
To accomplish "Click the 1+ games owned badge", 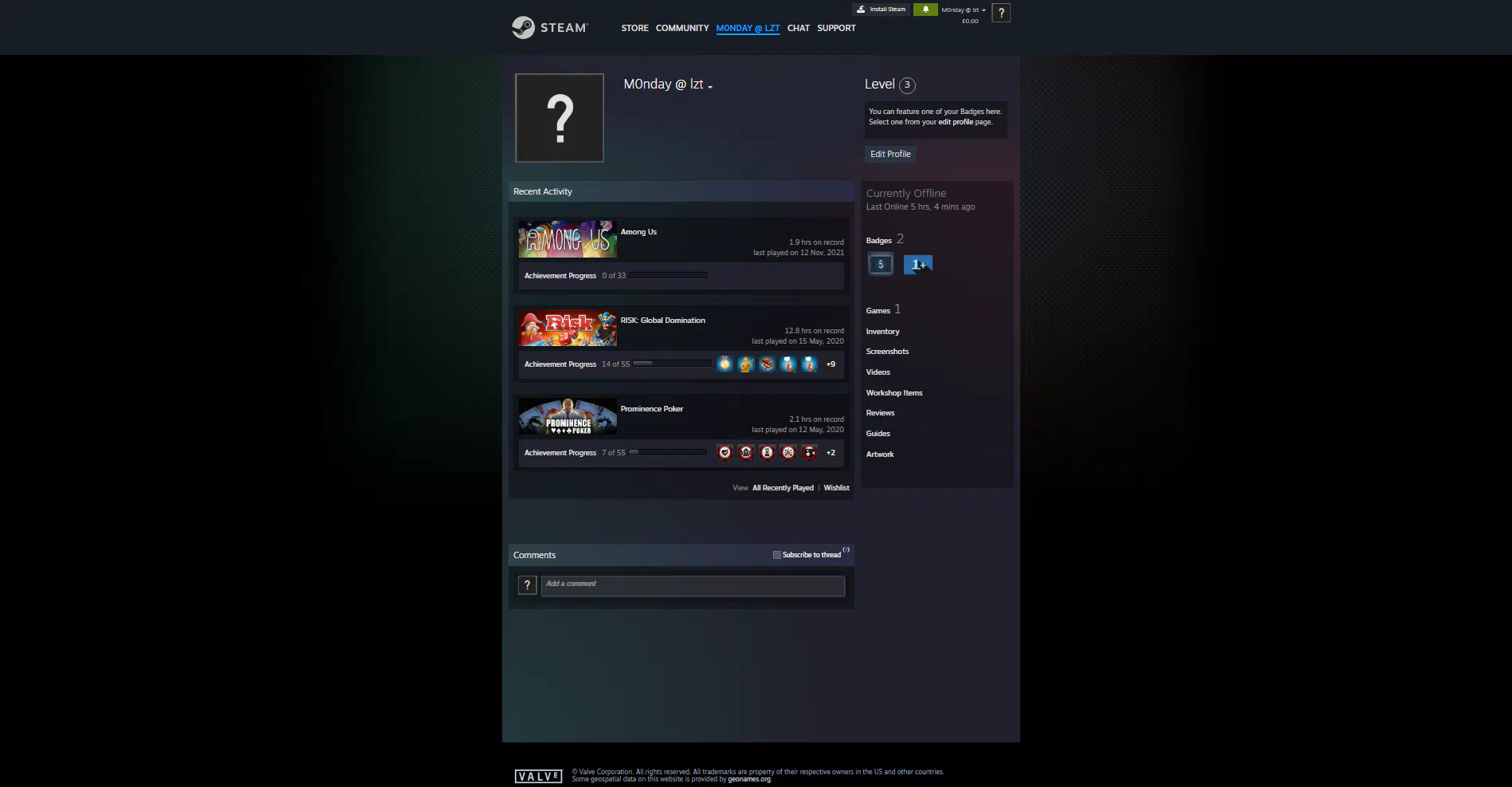I will 918,265.
